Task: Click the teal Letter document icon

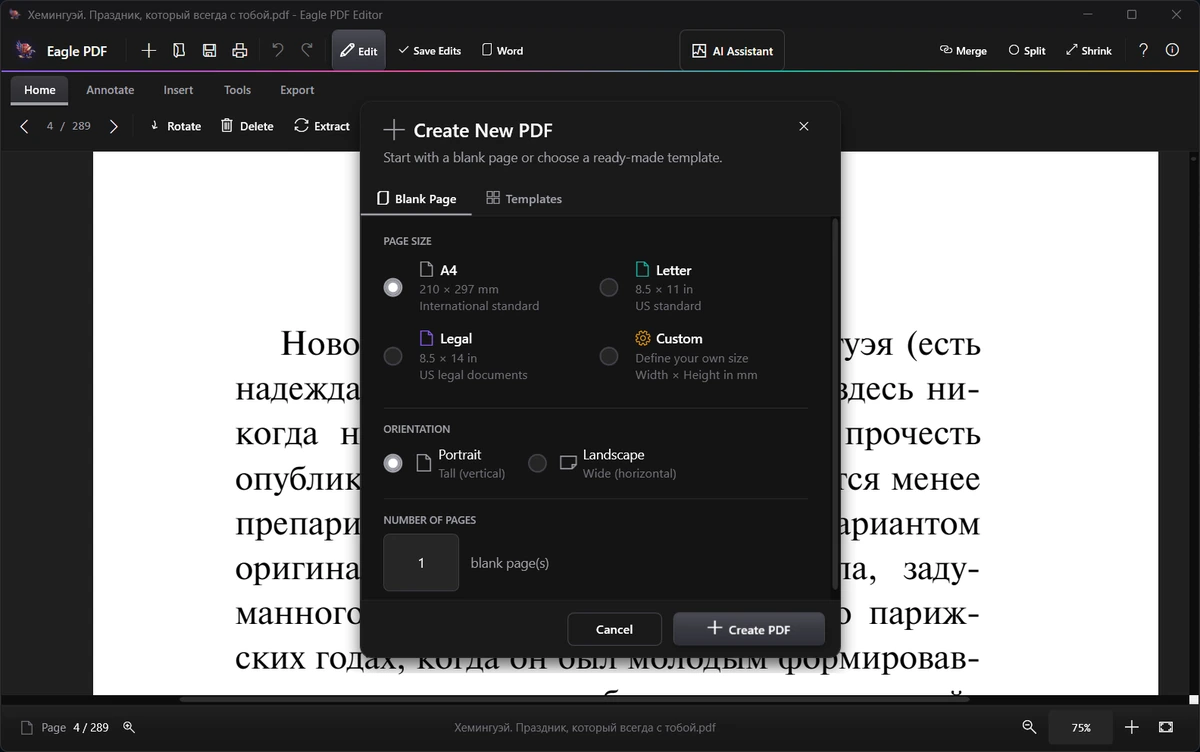Action: pyautogui.click(x=643, y=270)
